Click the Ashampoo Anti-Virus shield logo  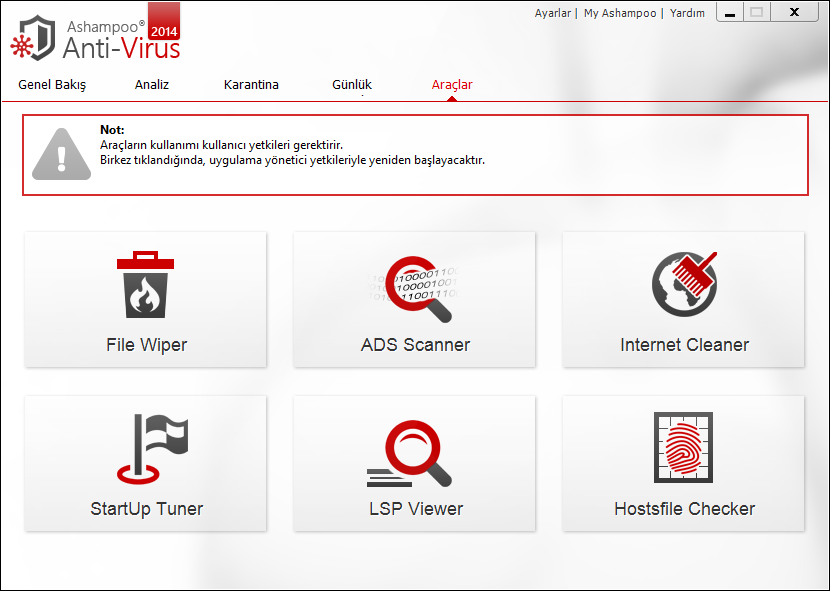tap(33, 38)
